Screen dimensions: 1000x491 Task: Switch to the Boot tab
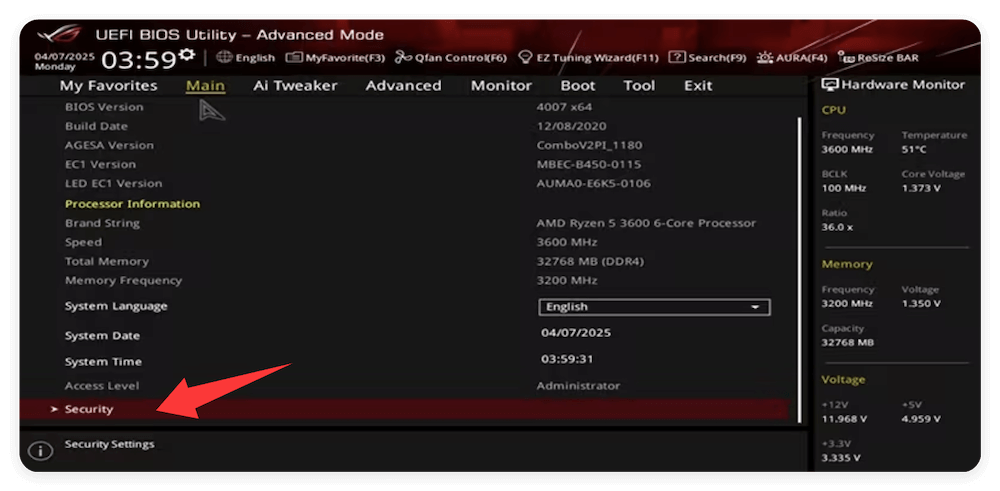[x=578, y=85]
